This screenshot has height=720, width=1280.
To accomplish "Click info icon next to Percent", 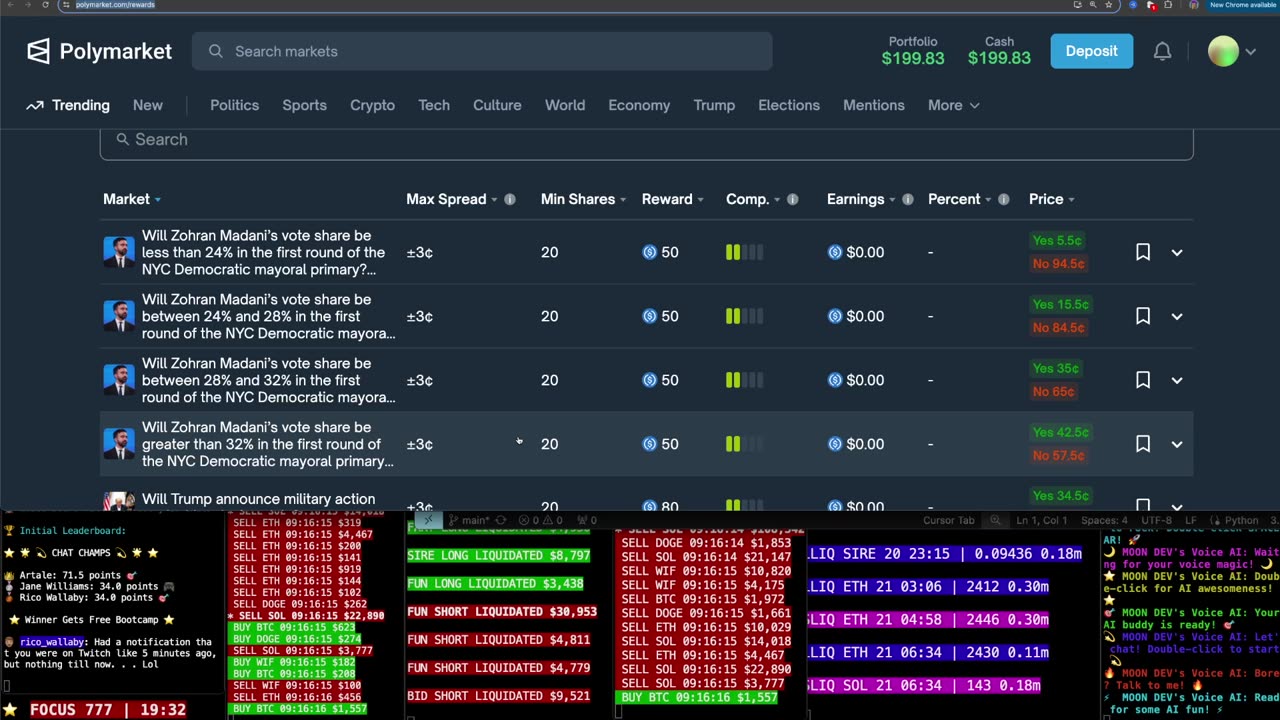I will coord(1004,199).
